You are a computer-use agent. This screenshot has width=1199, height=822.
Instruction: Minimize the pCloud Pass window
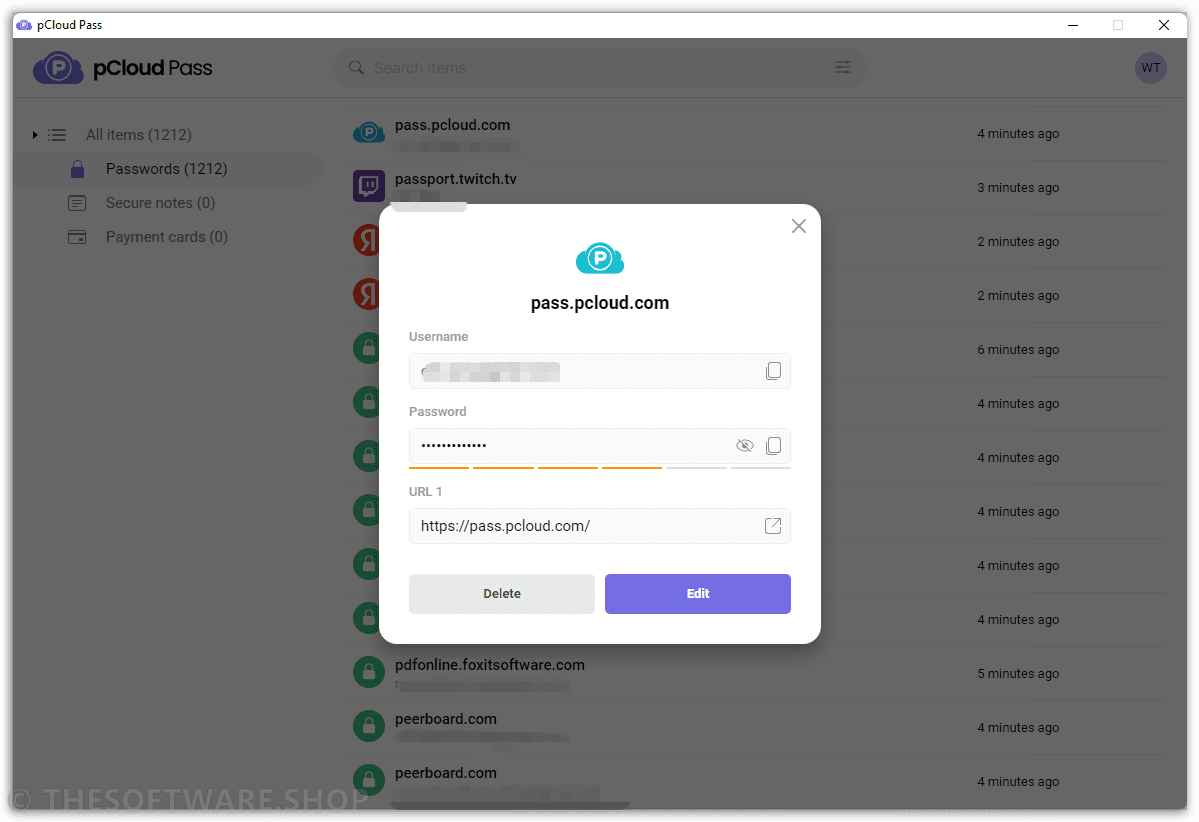1073,24
